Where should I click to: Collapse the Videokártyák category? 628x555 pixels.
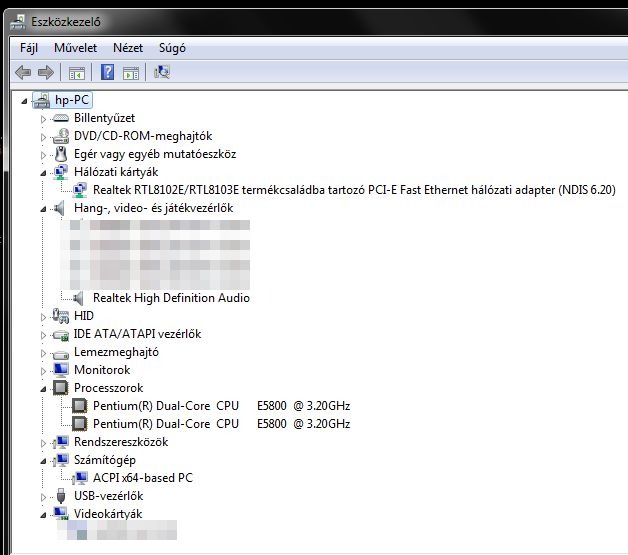point(43,515)
